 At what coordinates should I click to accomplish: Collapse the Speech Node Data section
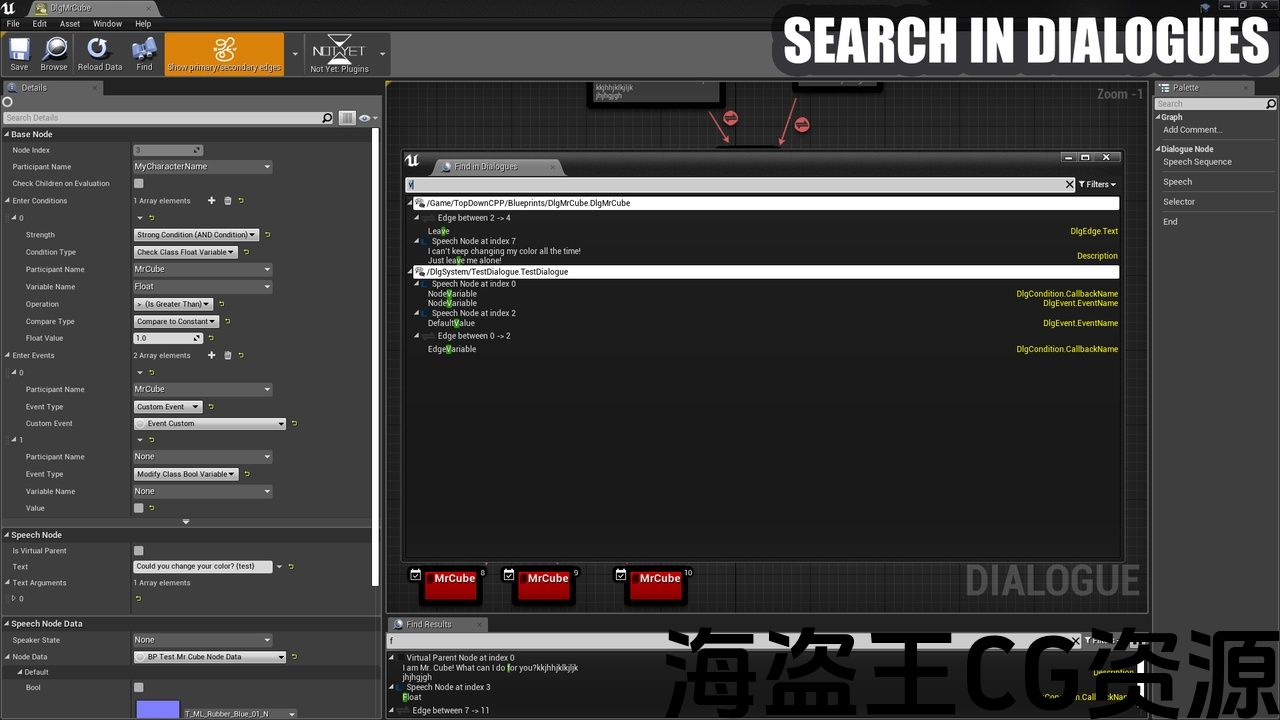[x=7, y=624]
